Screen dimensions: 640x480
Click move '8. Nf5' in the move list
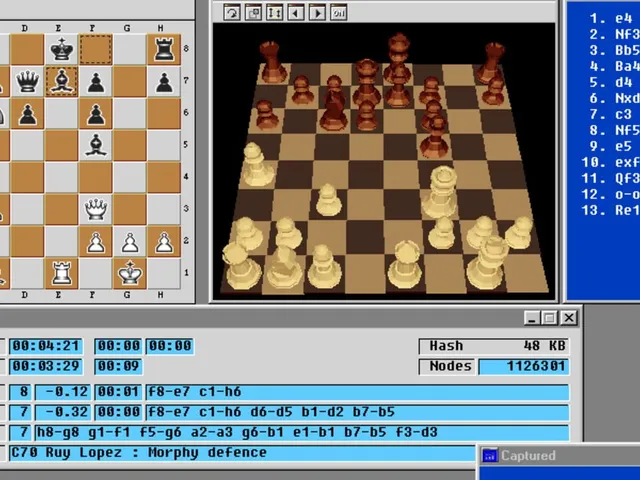coord(614,130)
